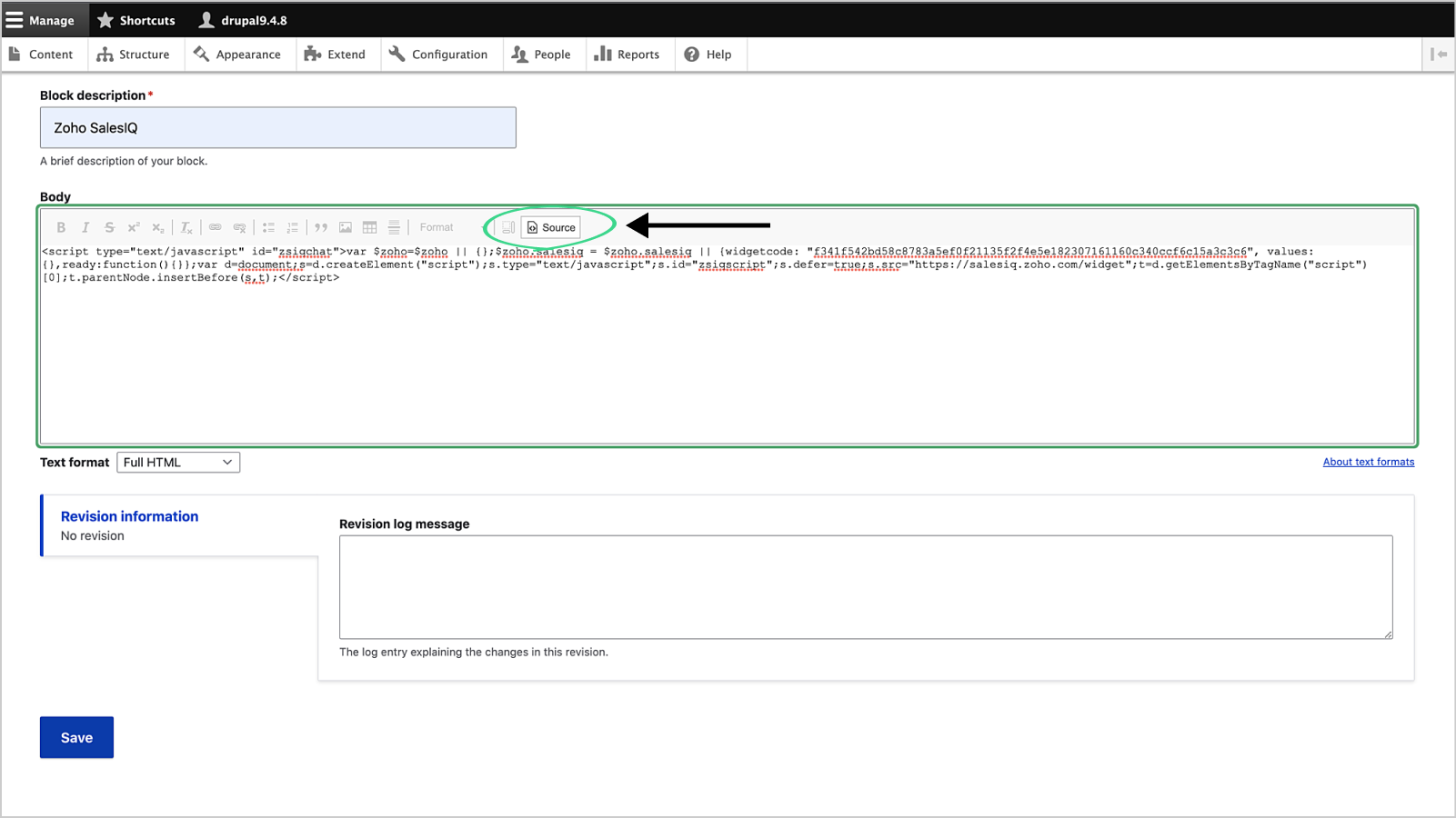The height and width of the screenshot is (818, 1456).
Task: Open the Shortcuts menu
Action: tap(136, 20)
